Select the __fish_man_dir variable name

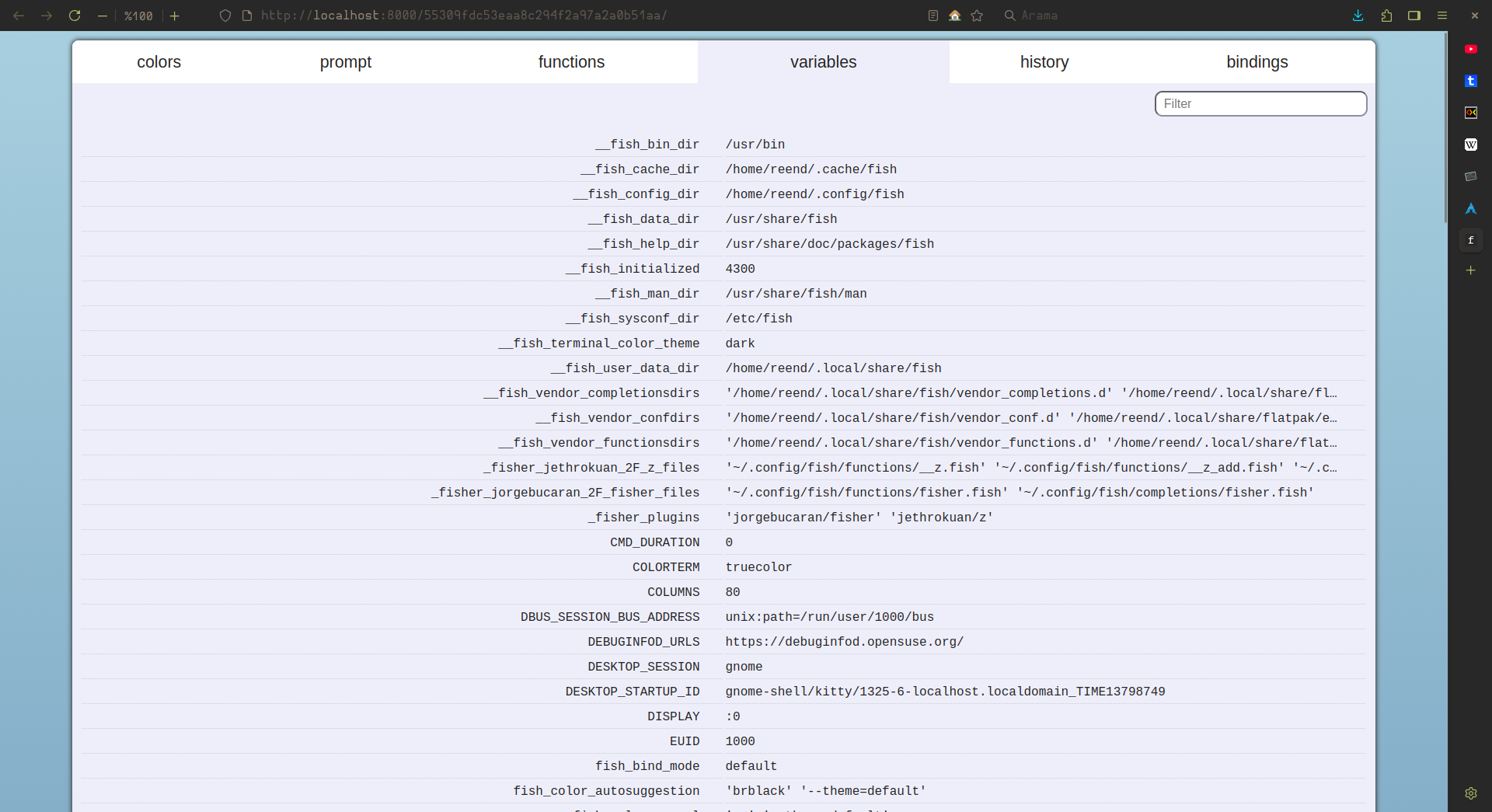[x=647, y=294]
